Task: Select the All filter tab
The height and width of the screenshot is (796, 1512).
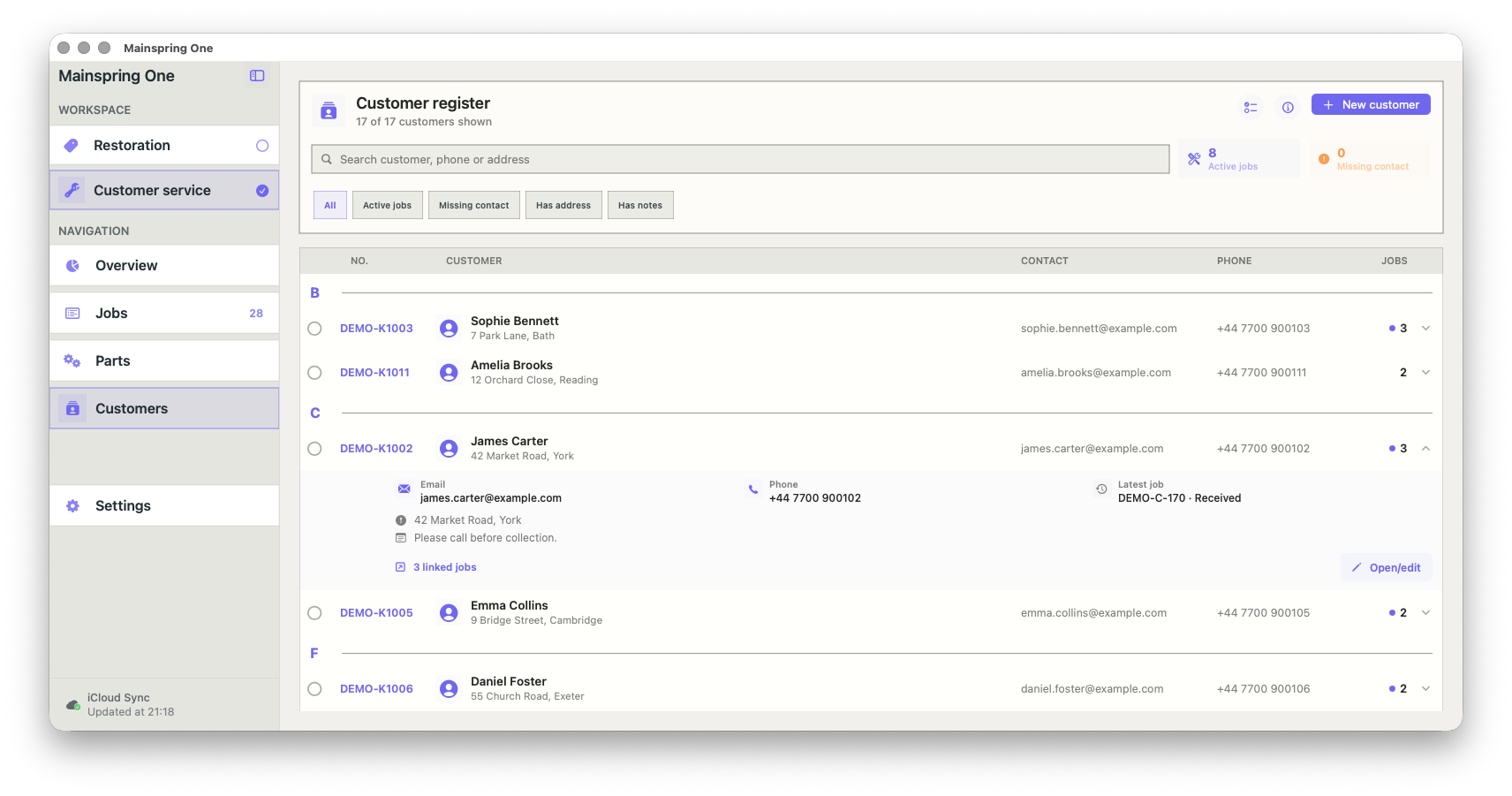Action: point(330,205)
